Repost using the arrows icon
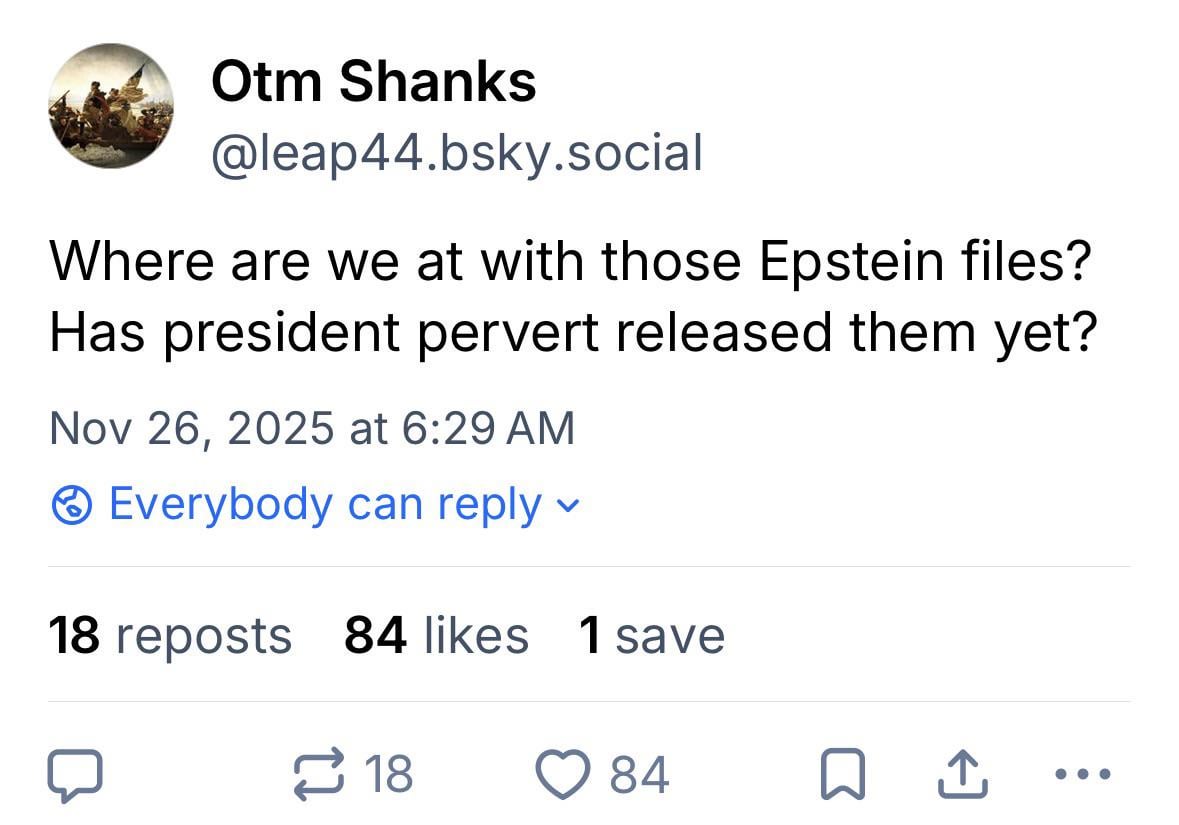1179x825 pixels. pyautogui.click(x=317, y=776)
